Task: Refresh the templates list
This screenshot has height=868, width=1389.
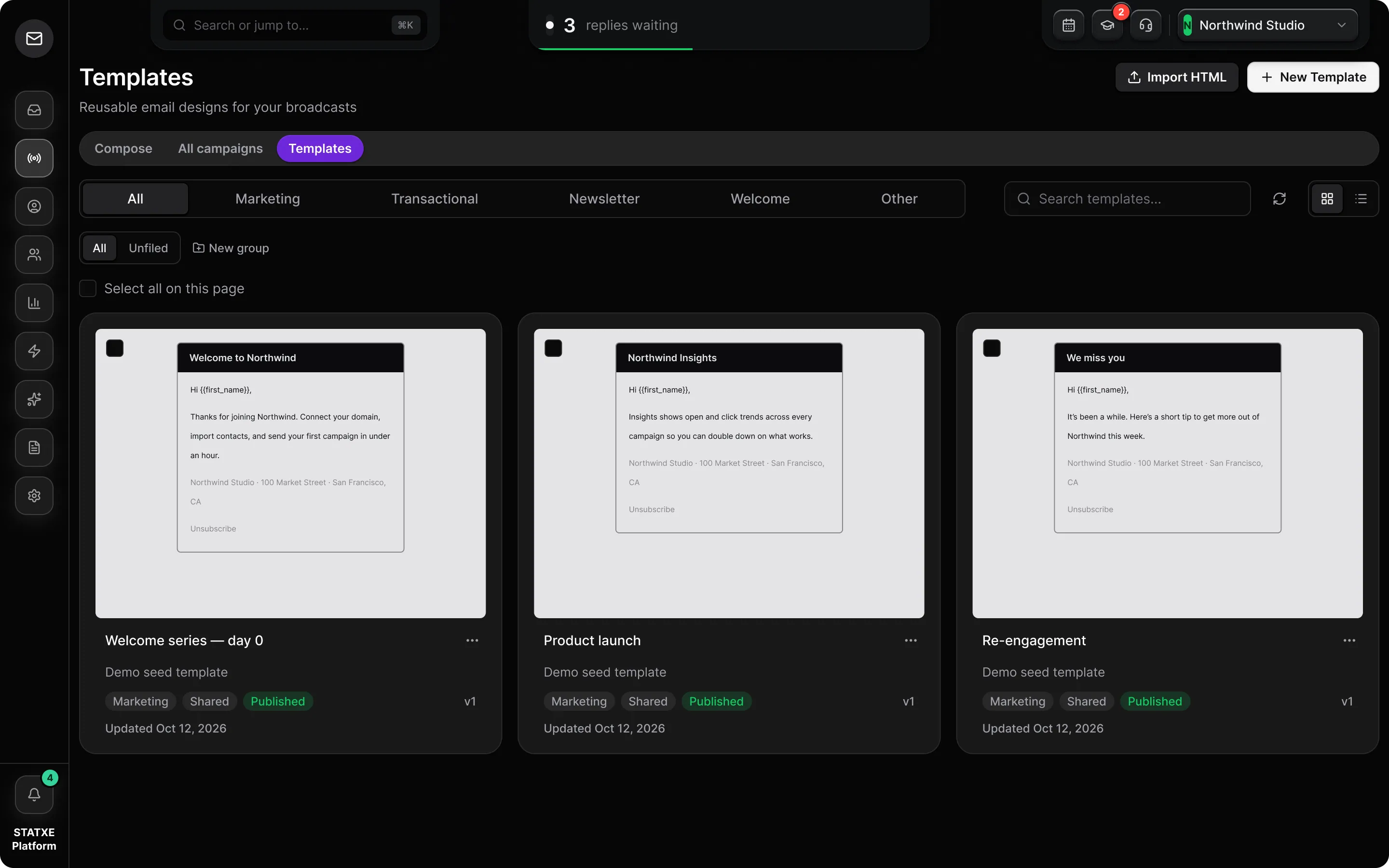Action: coord(1280,199)
